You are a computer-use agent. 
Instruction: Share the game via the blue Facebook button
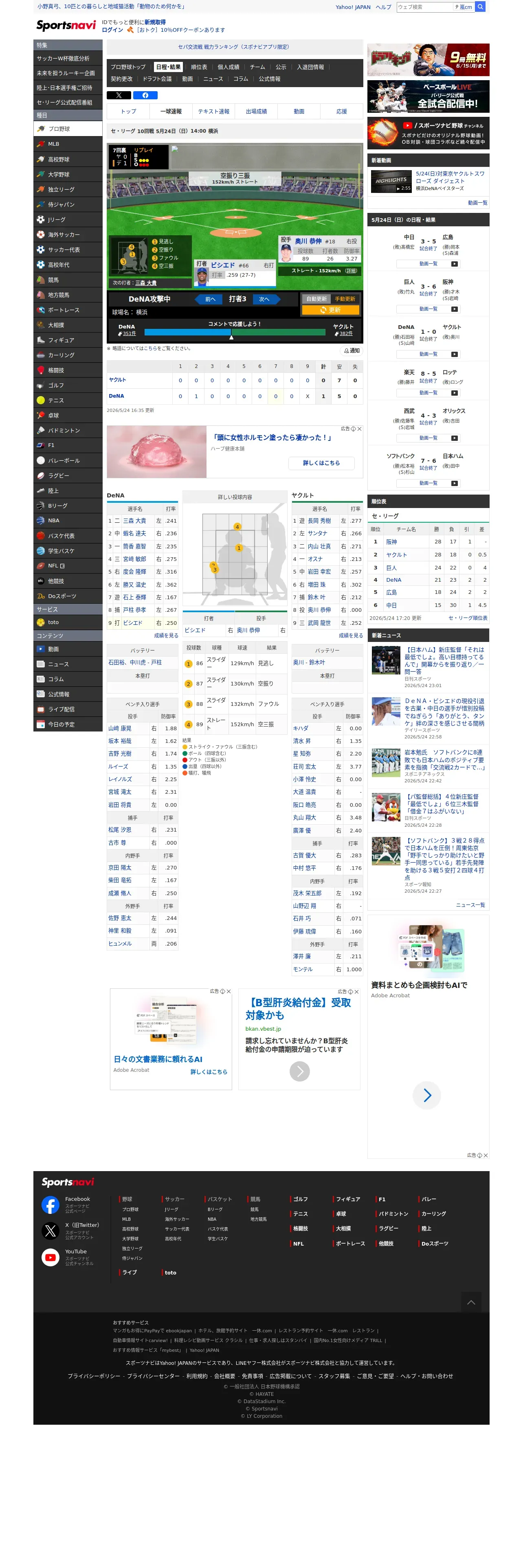[x=145, y=96]
